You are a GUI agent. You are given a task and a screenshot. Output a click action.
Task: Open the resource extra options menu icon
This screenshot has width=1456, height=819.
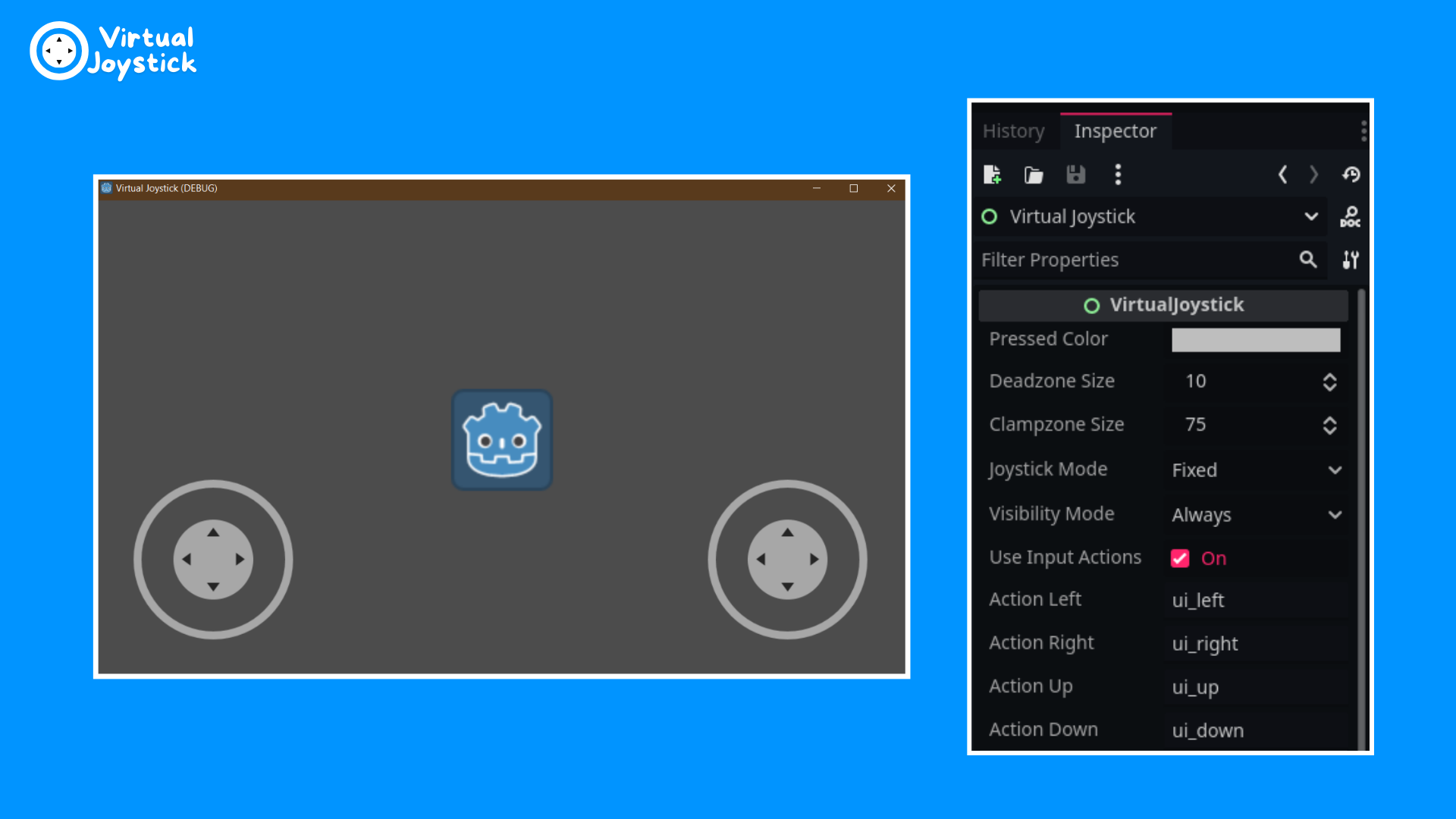pyautogui.click(x=1118, y=174)
